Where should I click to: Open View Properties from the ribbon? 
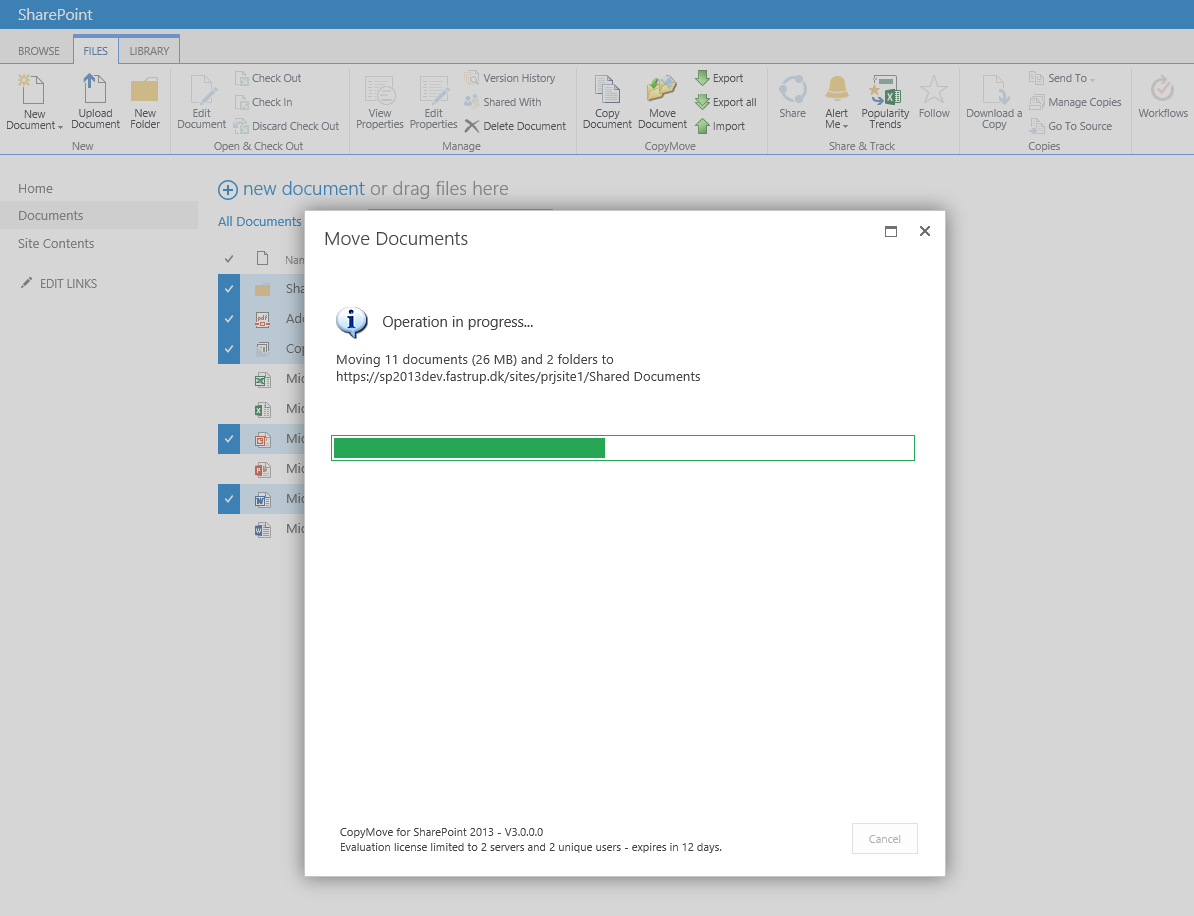(379, 103)
